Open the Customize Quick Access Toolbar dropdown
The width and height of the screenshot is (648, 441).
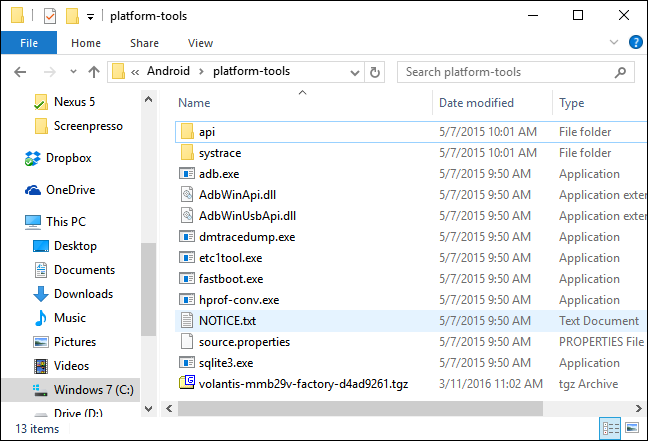point(91,17)
